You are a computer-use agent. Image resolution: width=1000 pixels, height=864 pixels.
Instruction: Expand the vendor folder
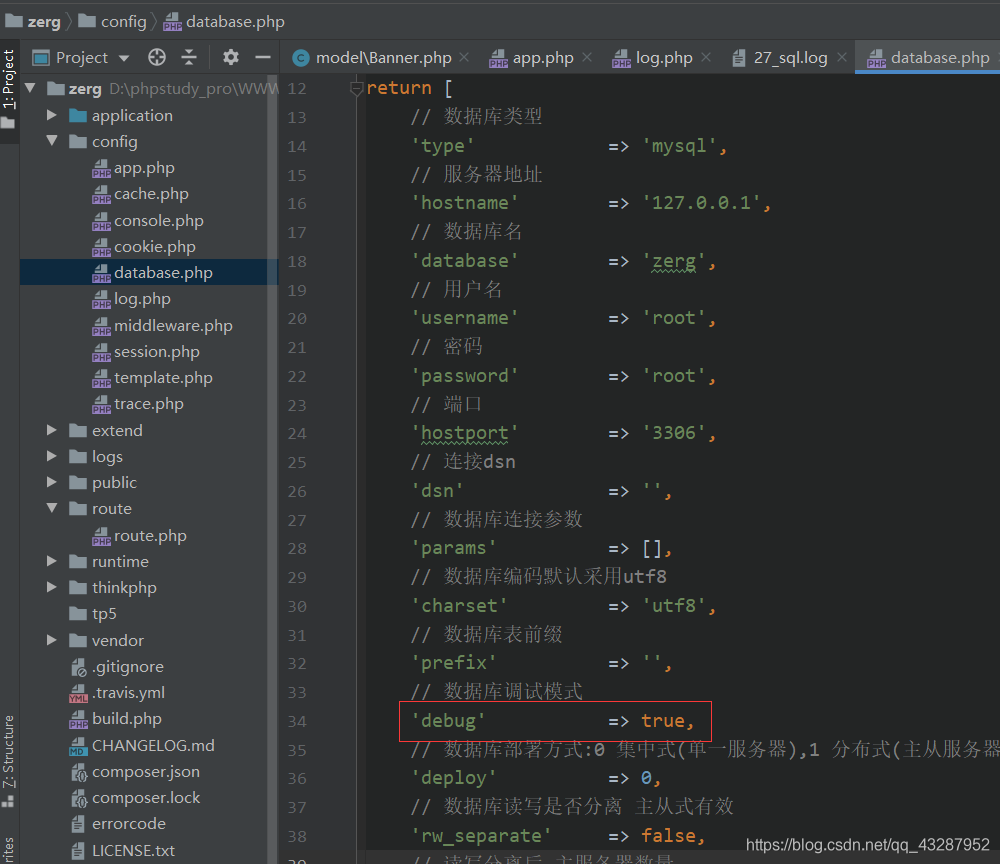pos(52,640)
